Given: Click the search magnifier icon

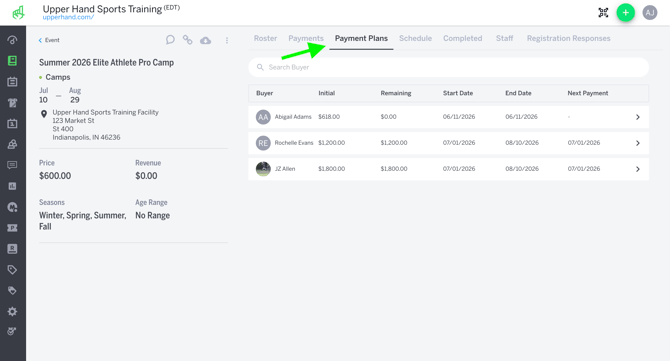Looking at the screenshot, I should (x=260, y=67).
